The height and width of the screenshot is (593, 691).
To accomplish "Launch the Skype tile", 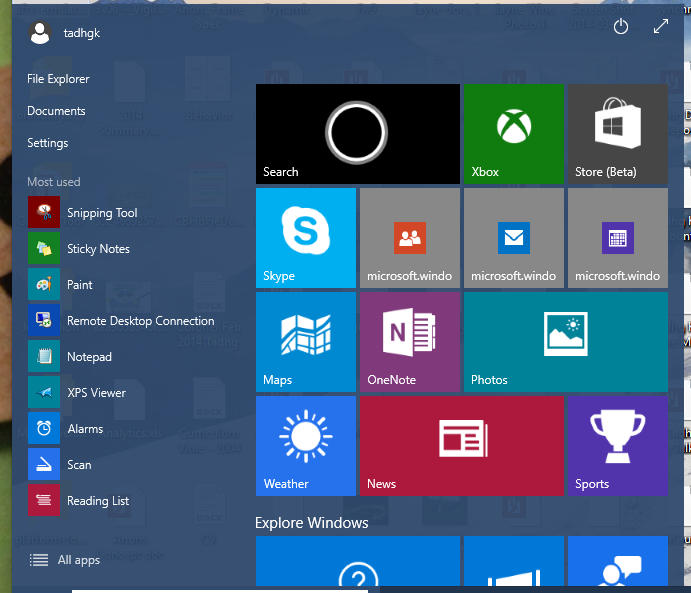I will (x=305, y=238).
